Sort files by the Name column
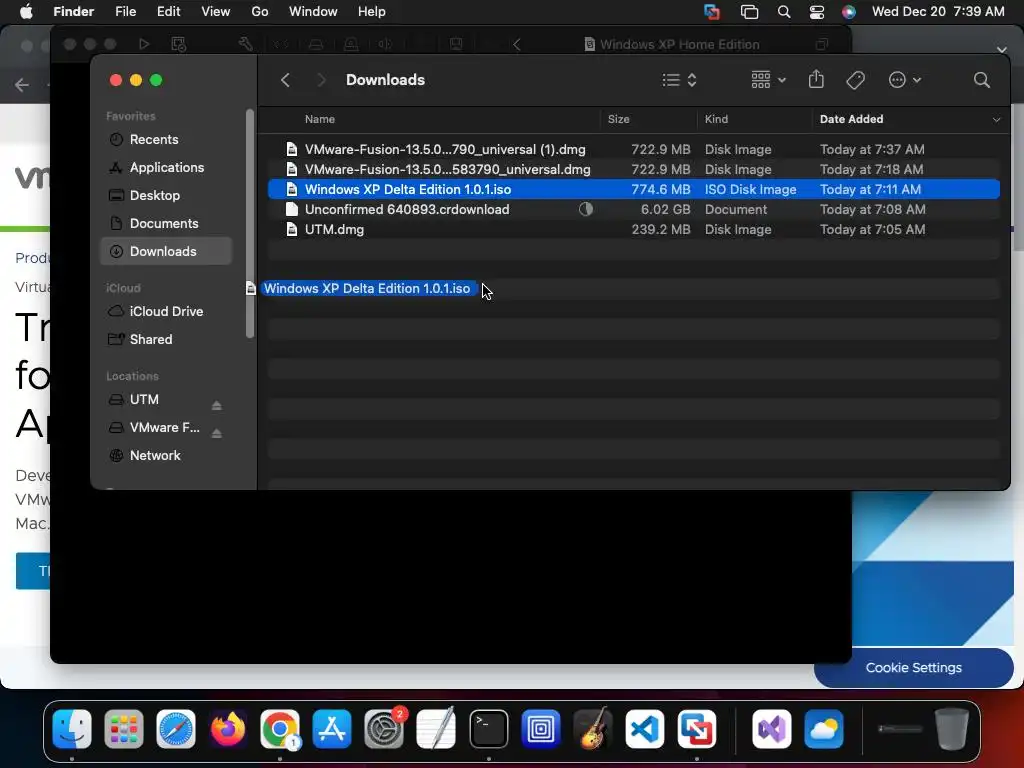1024x768 pixels. click(x=319, y=119)
